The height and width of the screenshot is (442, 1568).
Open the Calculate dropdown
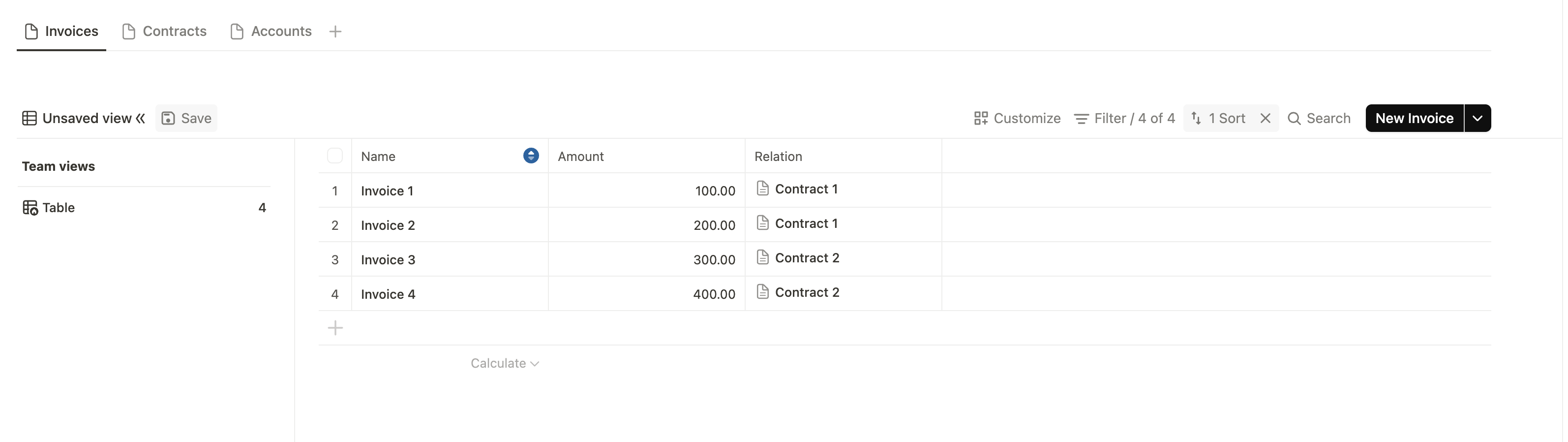pos(505,363)
